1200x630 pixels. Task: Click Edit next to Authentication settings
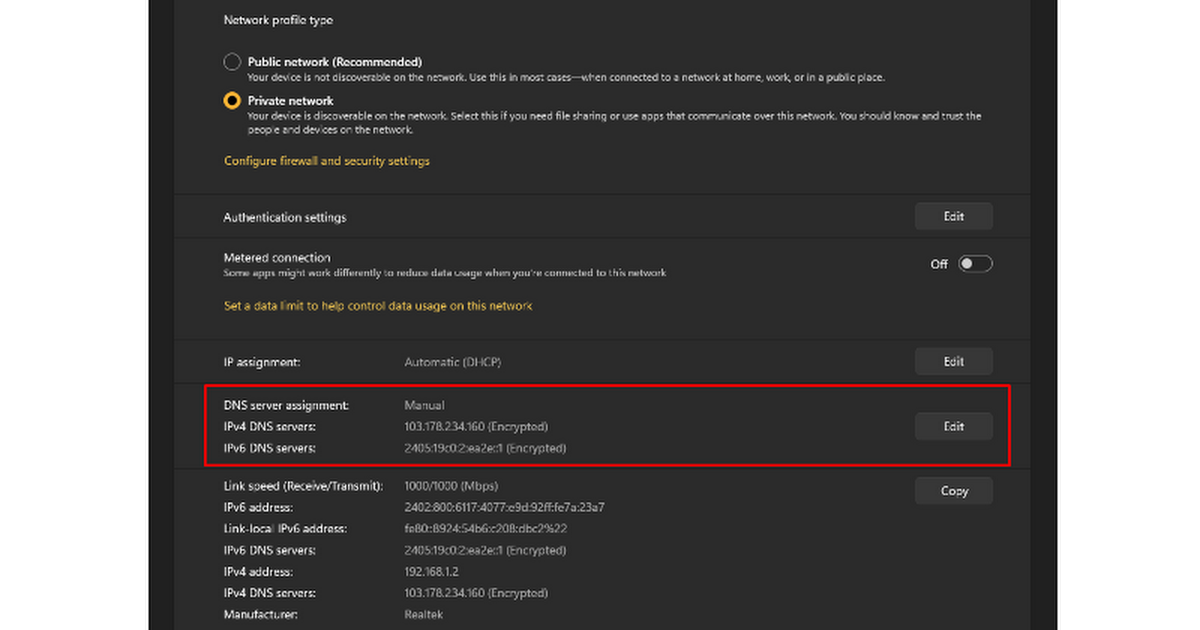pos(953,217)
